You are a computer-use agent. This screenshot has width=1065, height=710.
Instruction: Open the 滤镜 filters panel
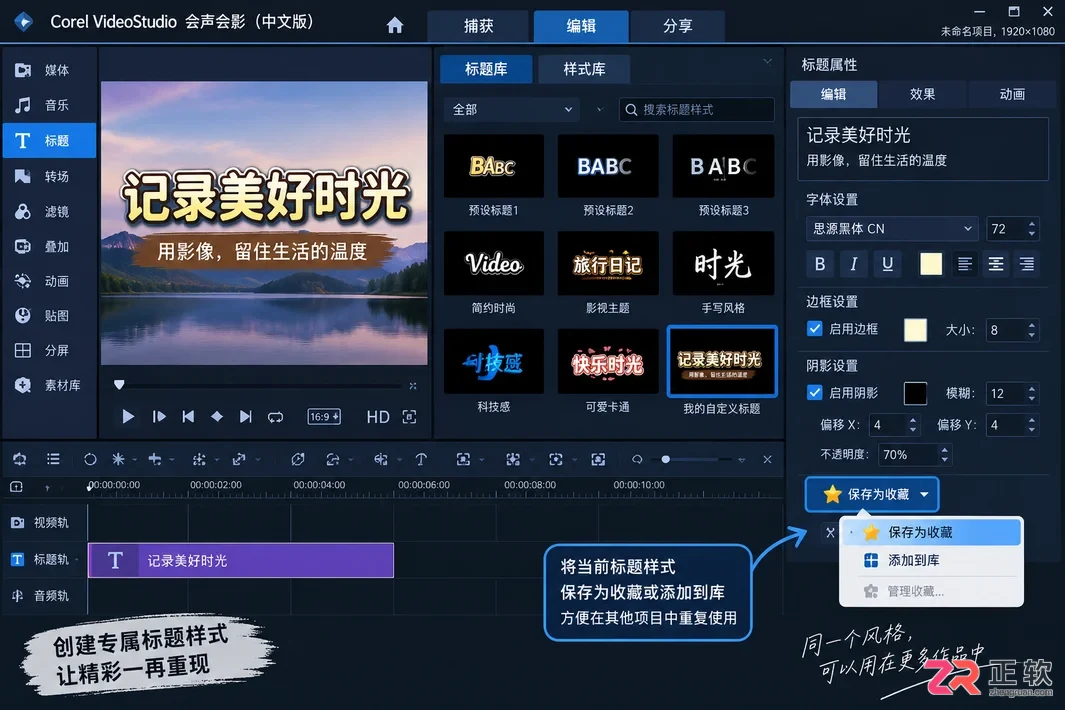pyautogui.click(x=49, y=212)
